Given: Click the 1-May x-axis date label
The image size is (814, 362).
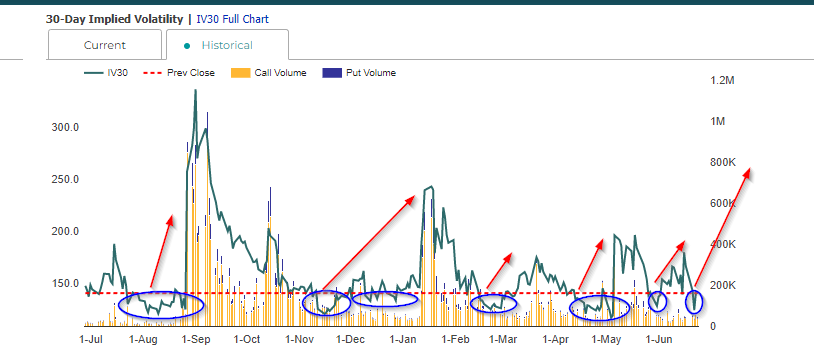Looking at the screenshot, I should pyautogui.click(x=606, y=340).
